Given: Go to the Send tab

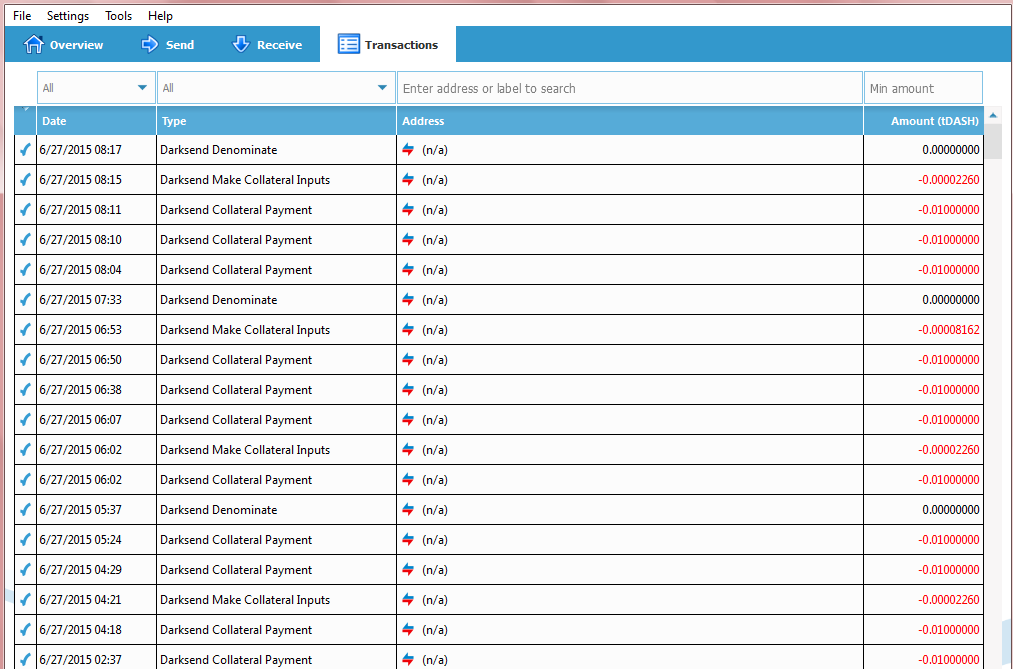Looking at the screenshot, I should point(167,45).
